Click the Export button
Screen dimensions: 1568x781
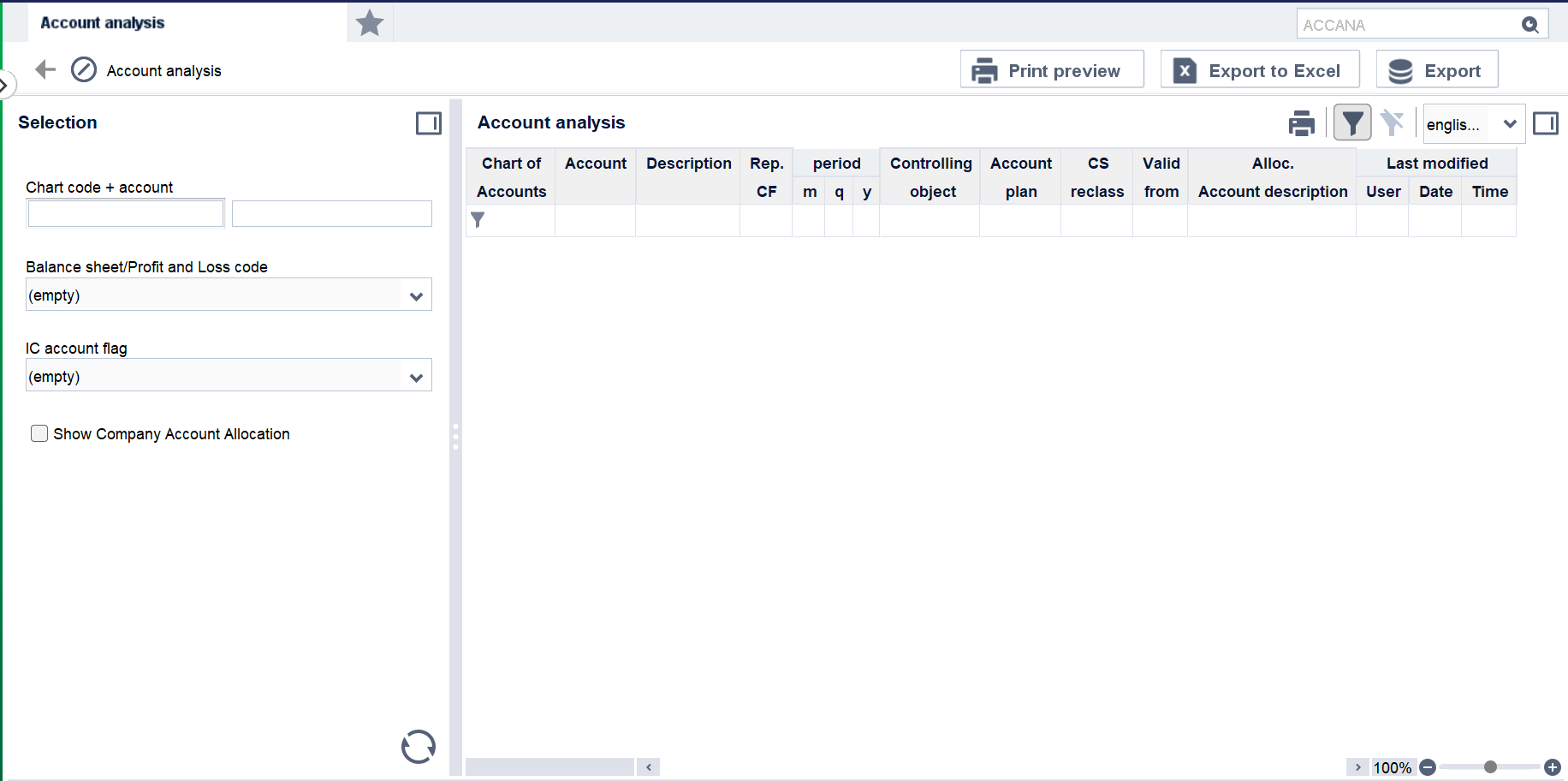pos(1437,69)
